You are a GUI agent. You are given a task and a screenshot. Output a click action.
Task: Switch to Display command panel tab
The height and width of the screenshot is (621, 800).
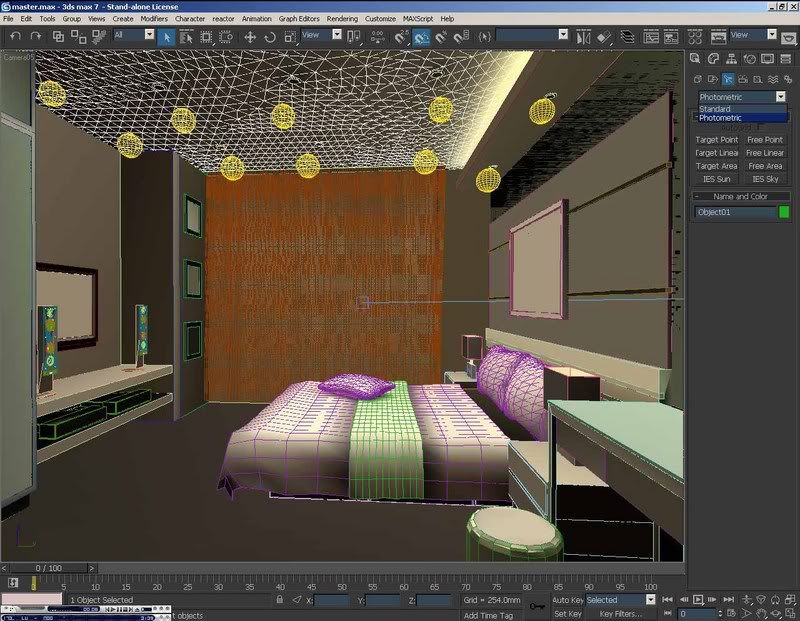point(767,59)
